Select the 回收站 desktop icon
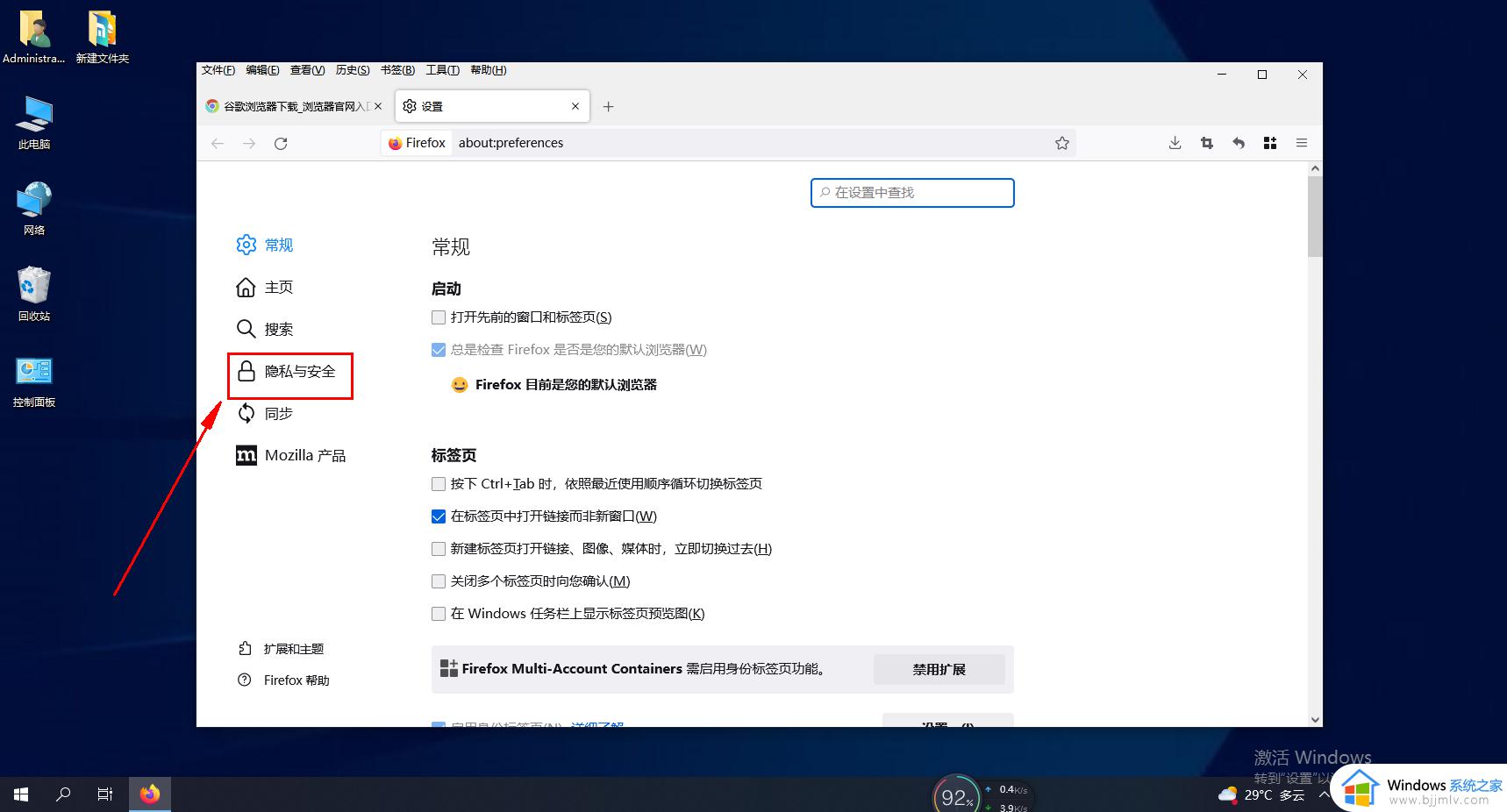This screenshot has width=1507, height=812. [x=34, y=295]
